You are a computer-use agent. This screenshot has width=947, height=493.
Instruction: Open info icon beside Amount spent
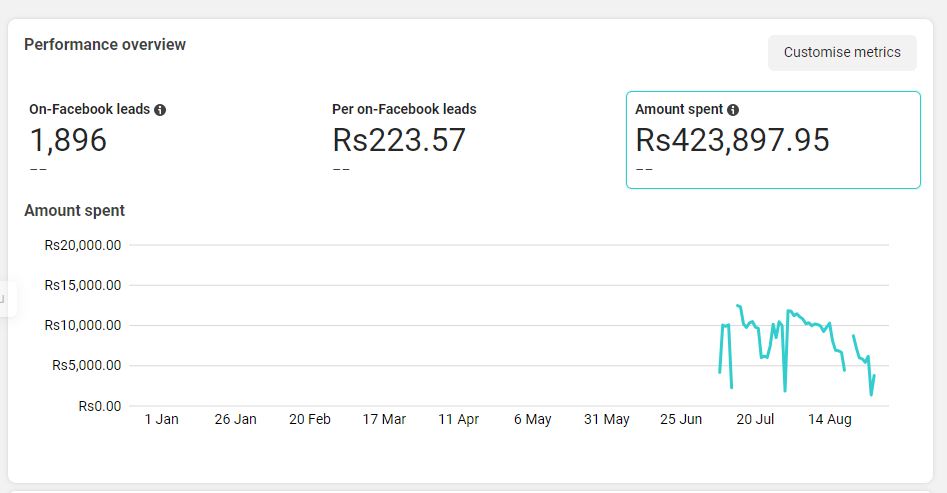733,110
